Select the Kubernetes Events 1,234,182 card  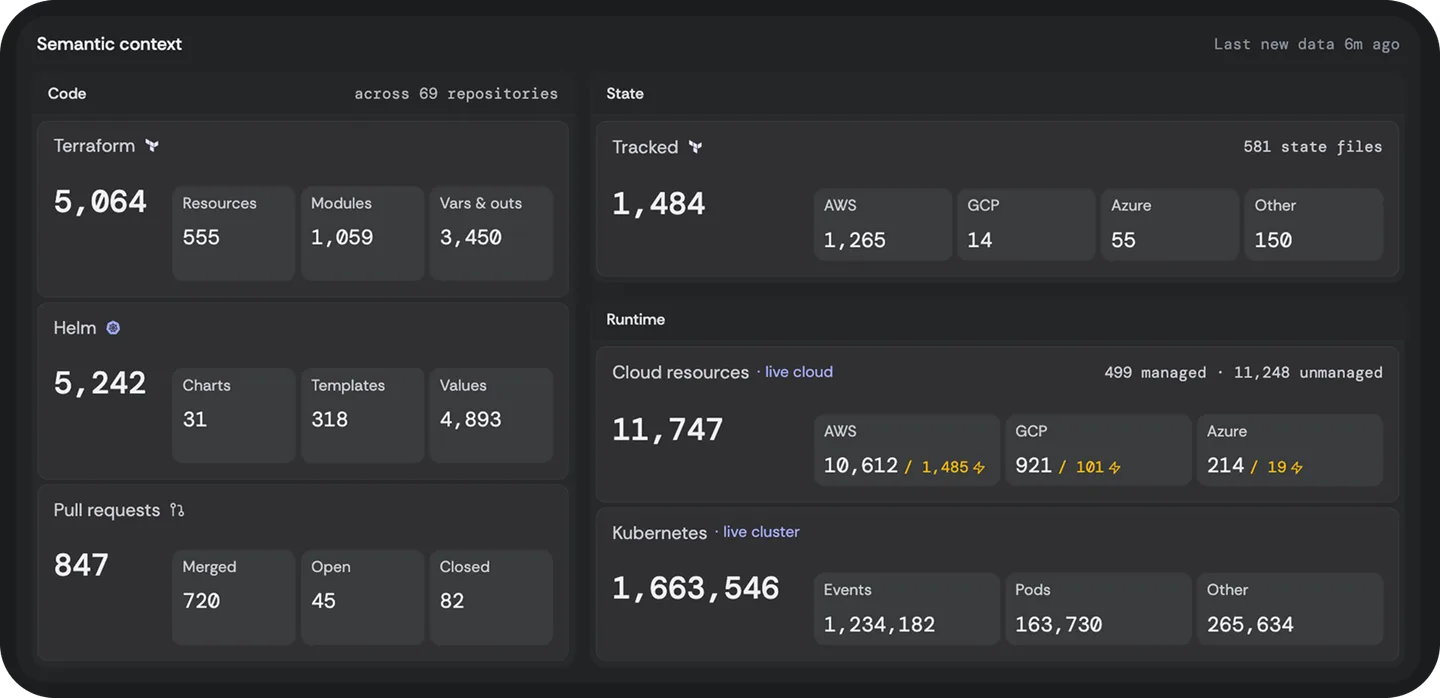click(x=907, y=609)
